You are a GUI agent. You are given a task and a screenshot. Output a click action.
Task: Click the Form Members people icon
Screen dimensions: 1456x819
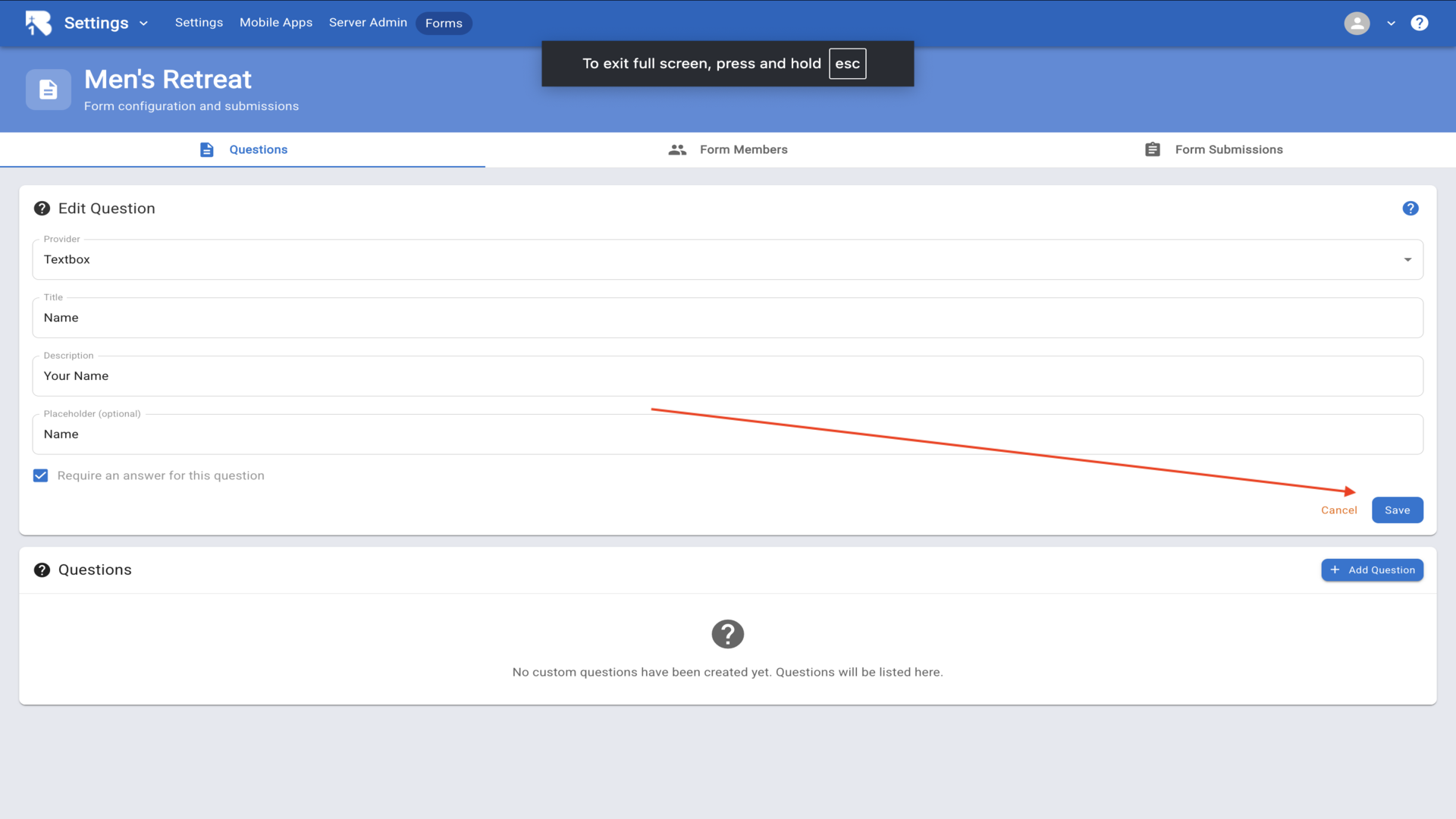pos(677,149)
